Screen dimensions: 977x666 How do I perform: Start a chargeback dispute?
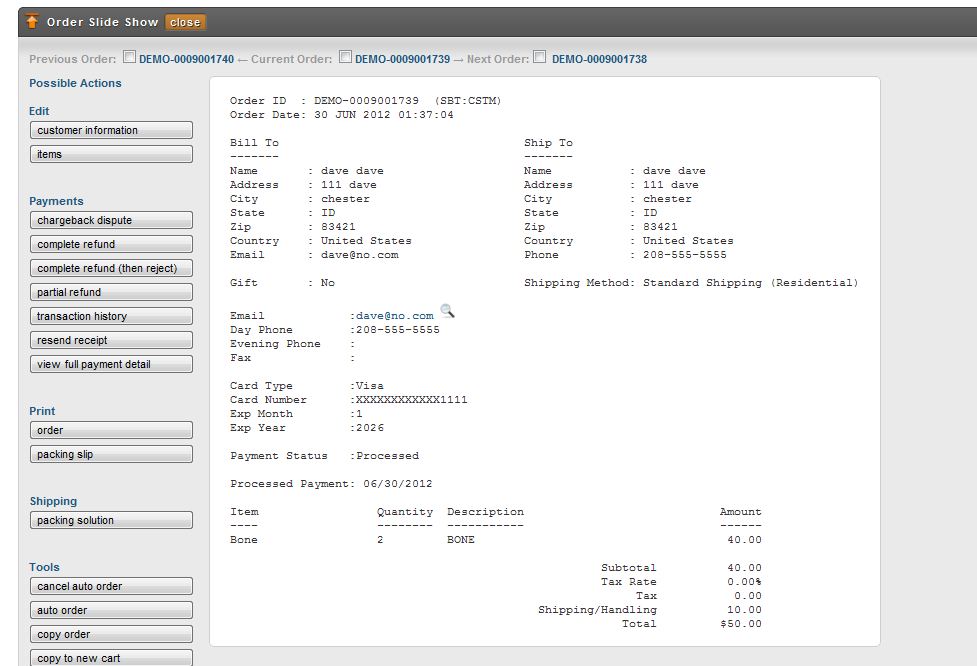tap(112, 220)
